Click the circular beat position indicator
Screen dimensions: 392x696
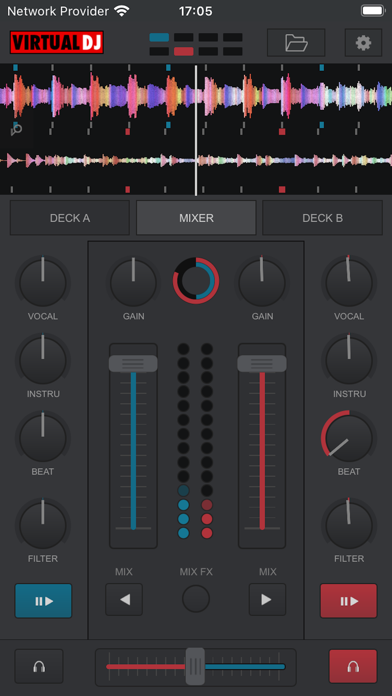[x=196, y=281]
